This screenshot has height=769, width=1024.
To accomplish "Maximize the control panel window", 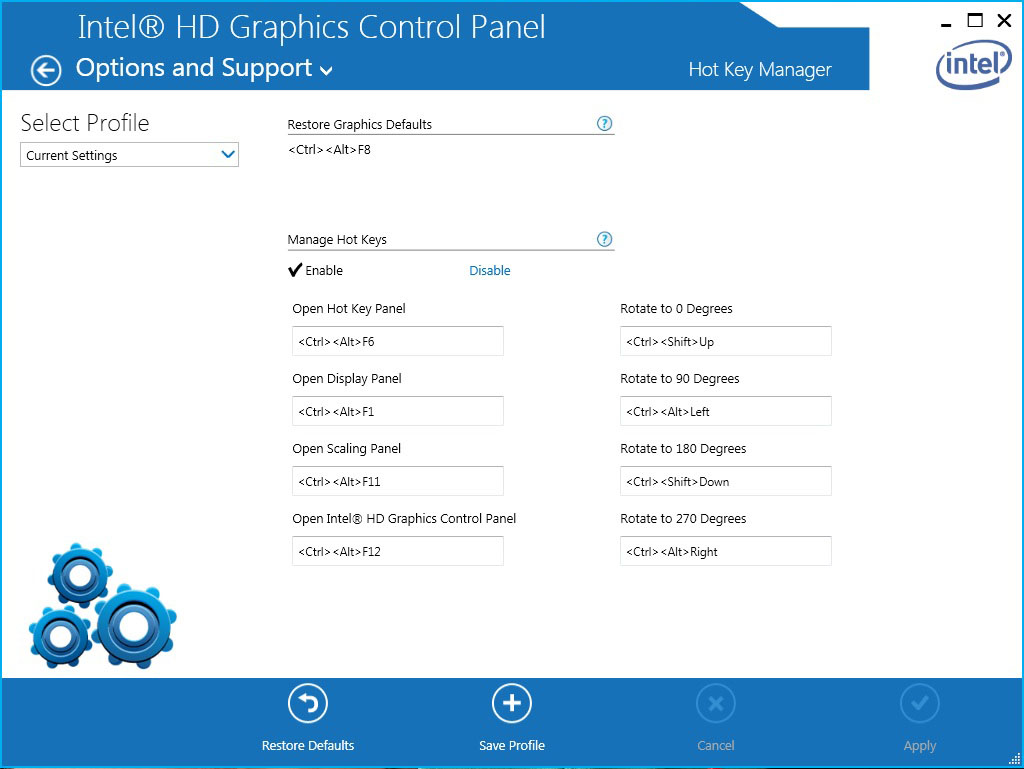I will pos(975,20).
